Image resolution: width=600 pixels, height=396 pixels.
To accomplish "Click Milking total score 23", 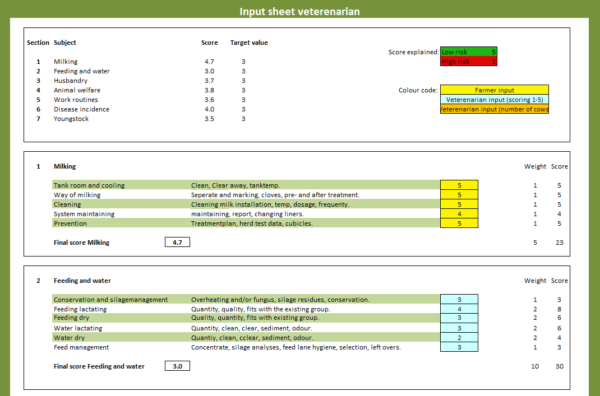I will (x=559, y=242).
